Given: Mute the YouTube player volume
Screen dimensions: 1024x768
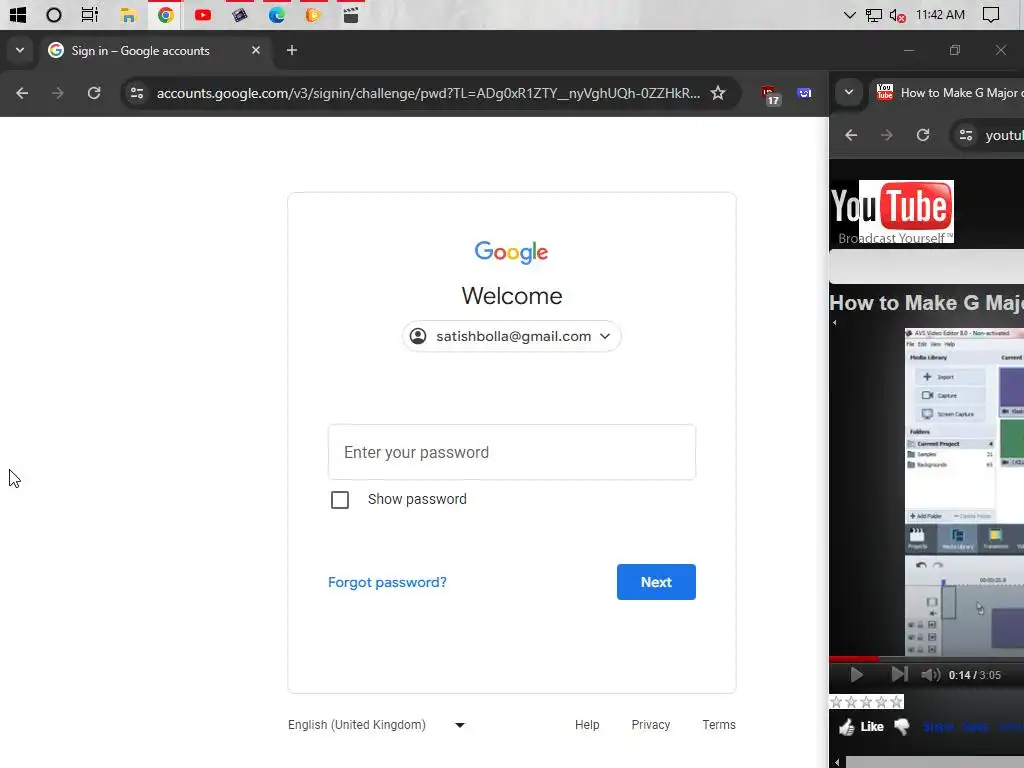Looking at the screenshot, I should click(x=930, y=675).
